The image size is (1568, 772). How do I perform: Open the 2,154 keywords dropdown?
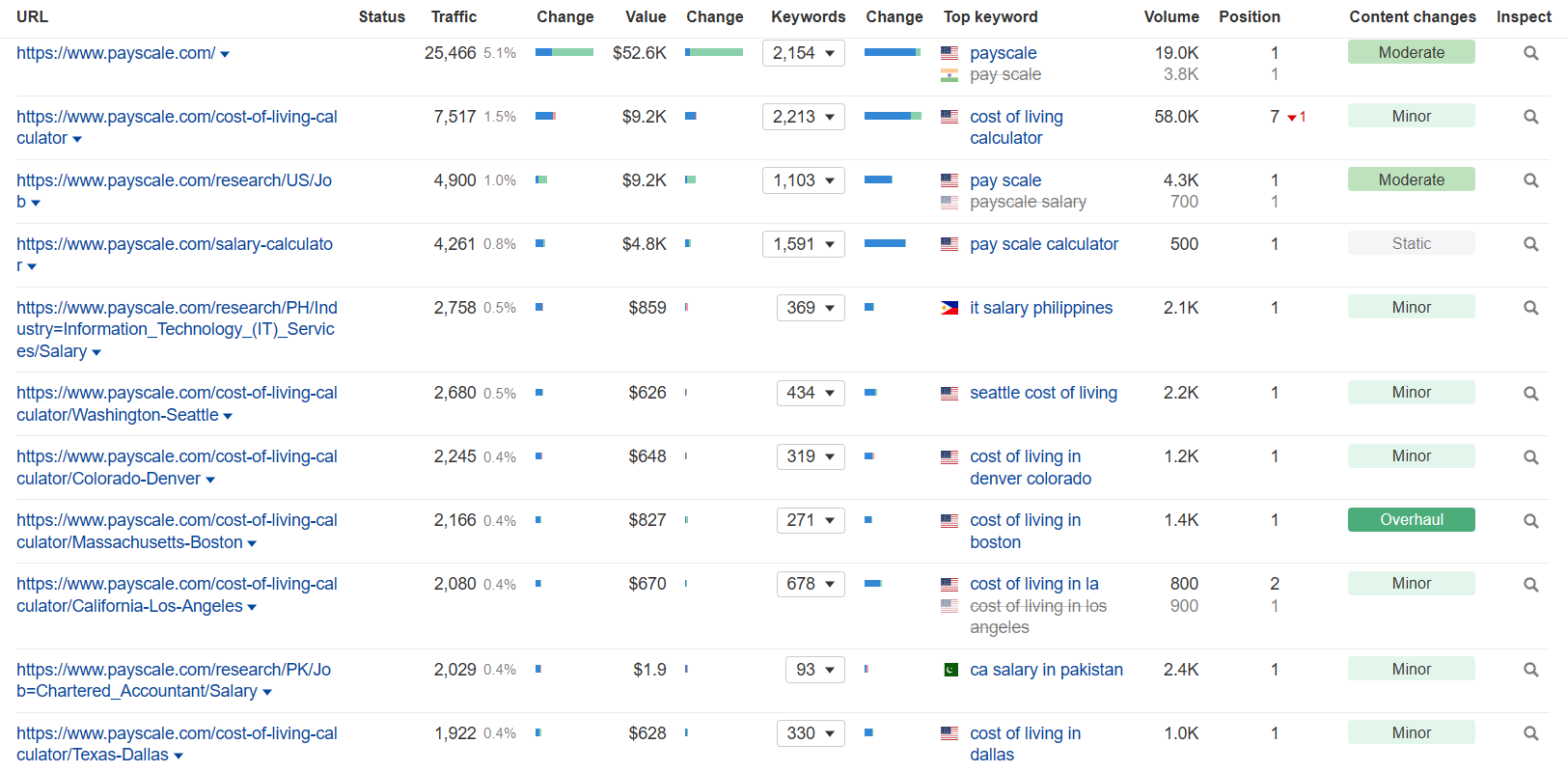point(804,53)
